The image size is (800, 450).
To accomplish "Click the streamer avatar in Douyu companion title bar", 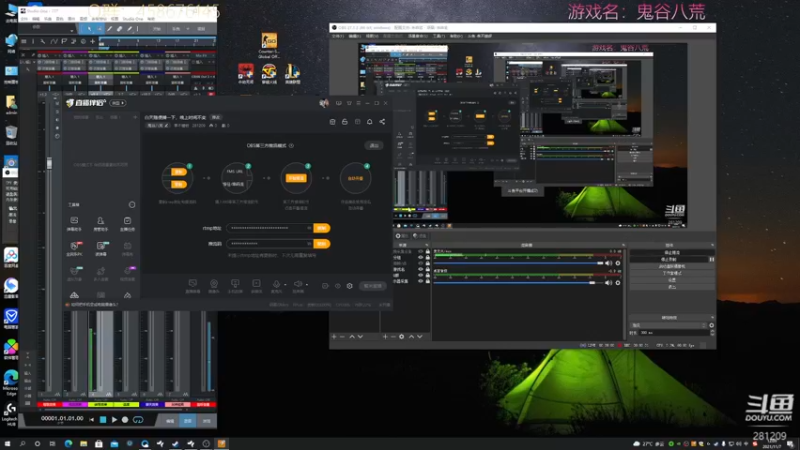I will click(323, 103).
